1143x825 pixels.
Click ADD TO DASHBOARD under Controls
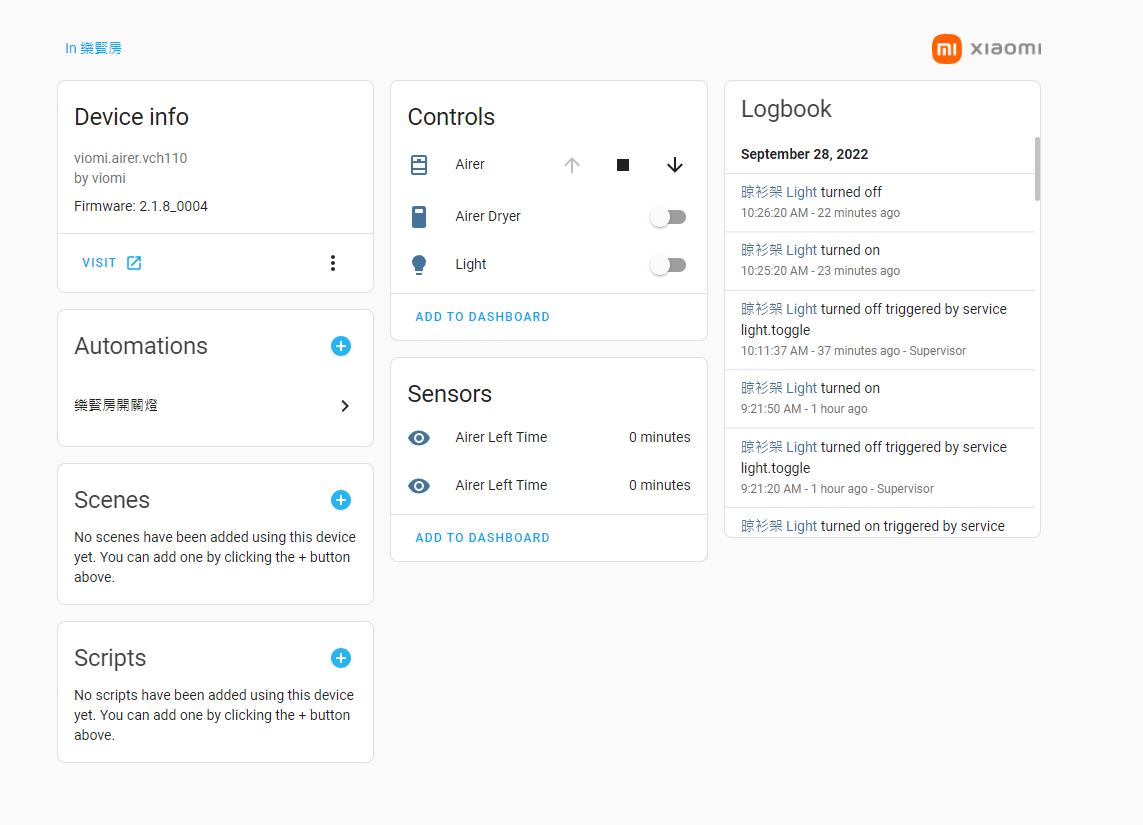click(482, 316)
